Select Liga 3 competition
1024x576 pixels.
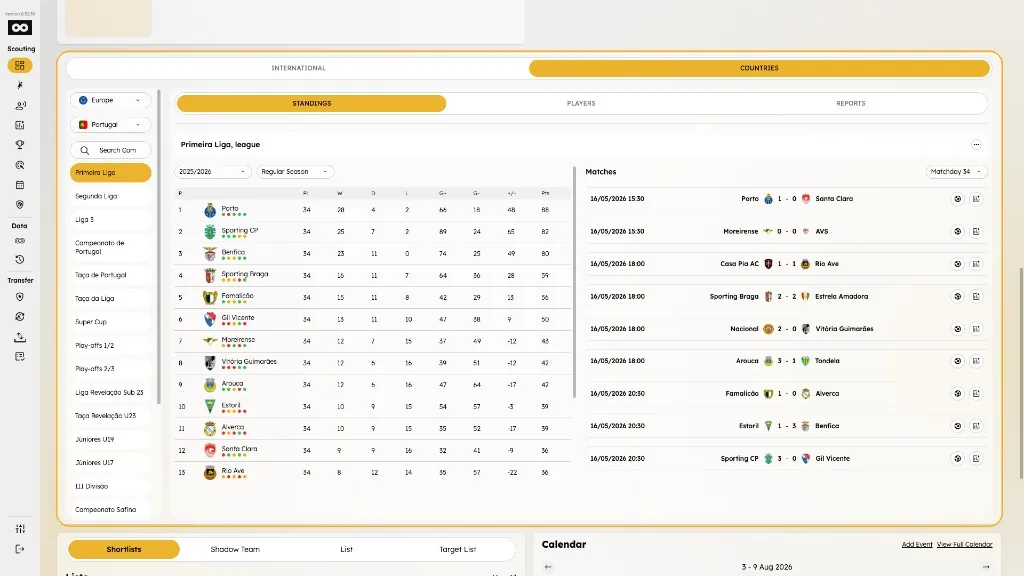click(x=110, y=219)
